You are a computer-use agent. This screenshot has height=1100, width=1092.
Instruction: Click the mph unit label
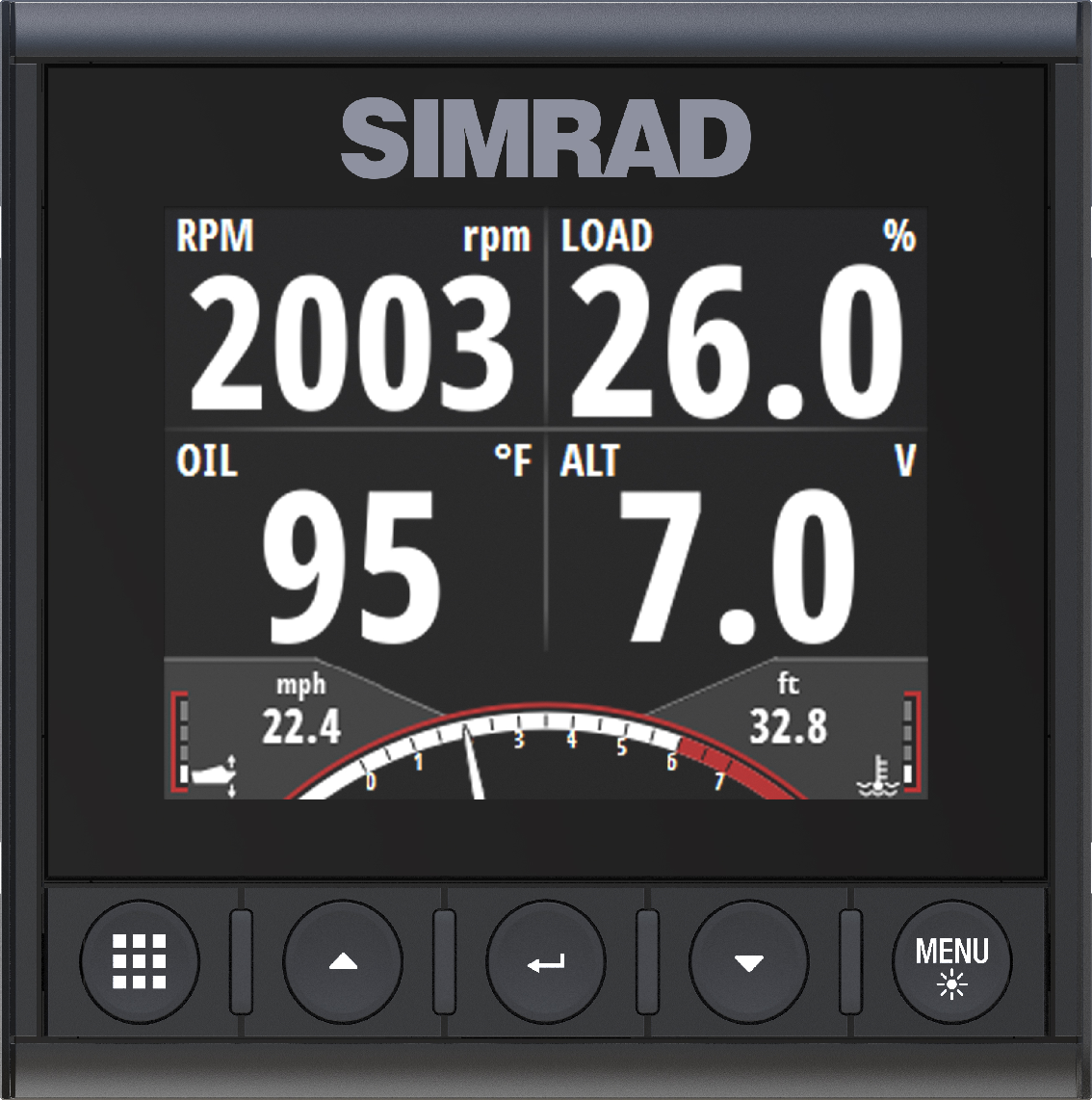300,685
